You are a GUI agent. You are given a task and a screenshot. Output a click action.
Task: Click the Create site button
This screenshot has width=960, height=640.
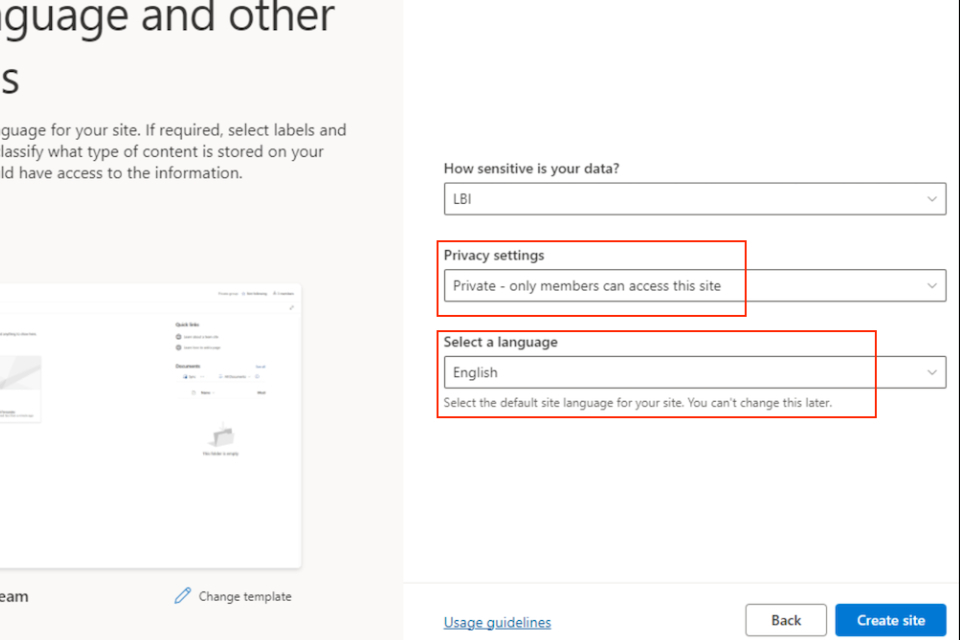coord(890,620)
